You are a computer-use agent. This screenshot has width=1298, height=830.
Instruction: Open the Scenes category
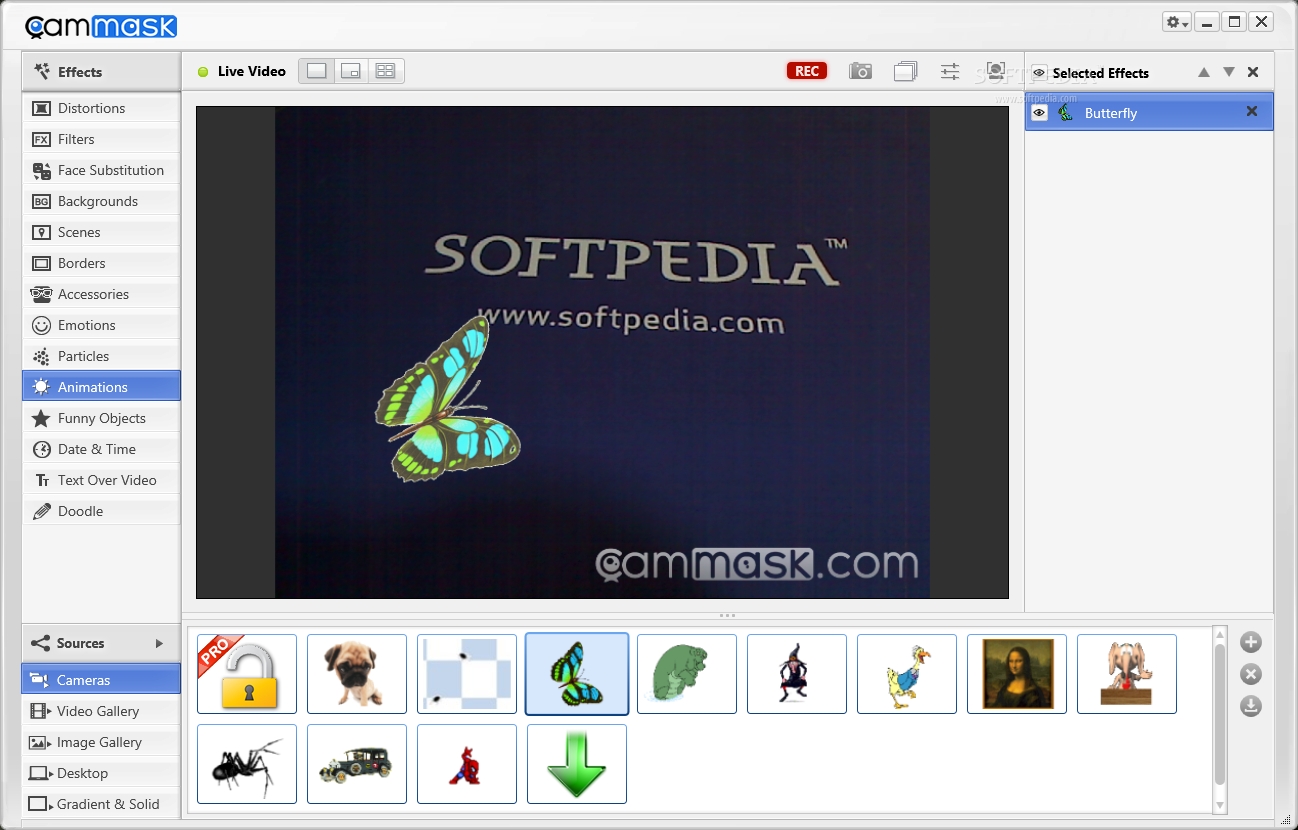[x=101, y=232]
